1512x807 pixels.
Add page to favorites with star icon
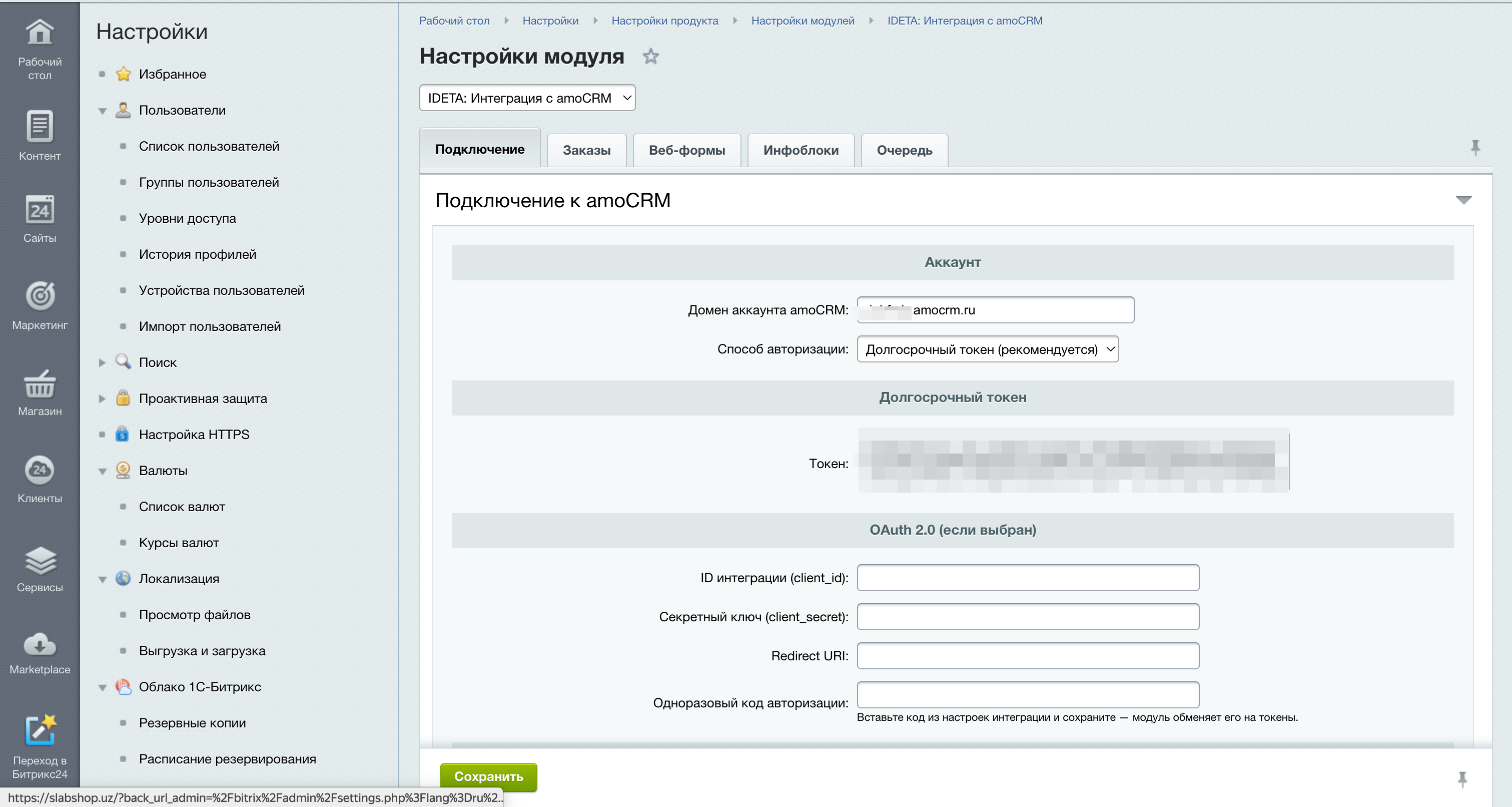coord(650,57)
